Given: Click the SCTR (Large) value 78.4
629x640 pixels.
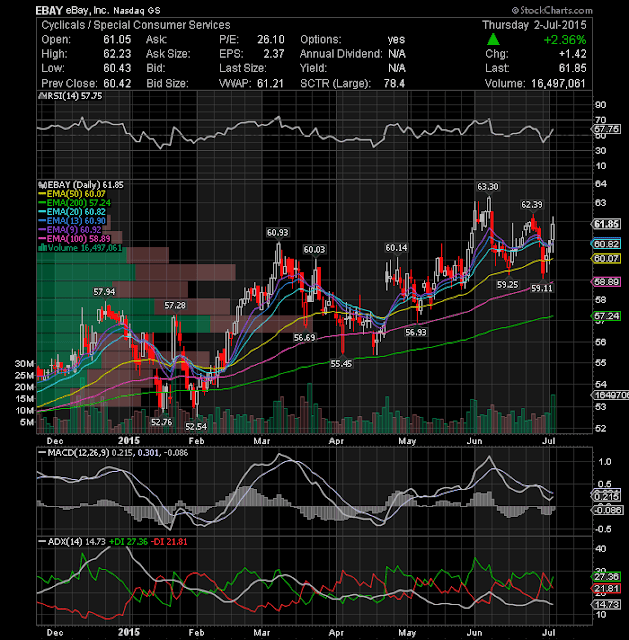Looking at the screenshot, I should tap(394, 83).
